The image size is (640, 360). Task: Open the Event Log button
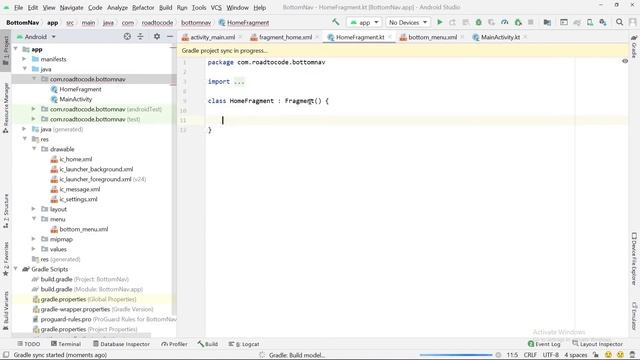(544, 344)
